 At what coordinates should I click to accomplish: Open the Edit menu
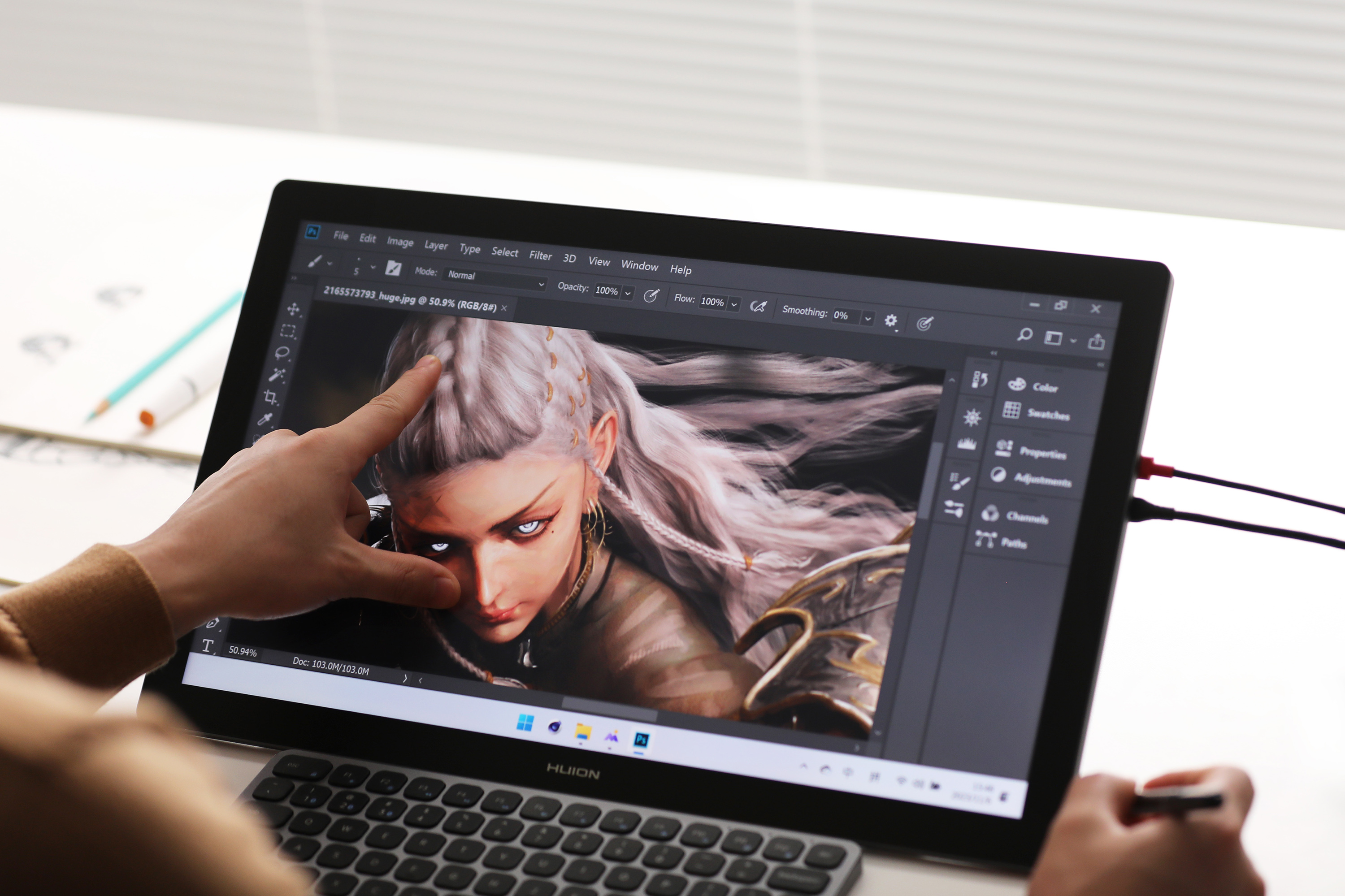point(368,238)
